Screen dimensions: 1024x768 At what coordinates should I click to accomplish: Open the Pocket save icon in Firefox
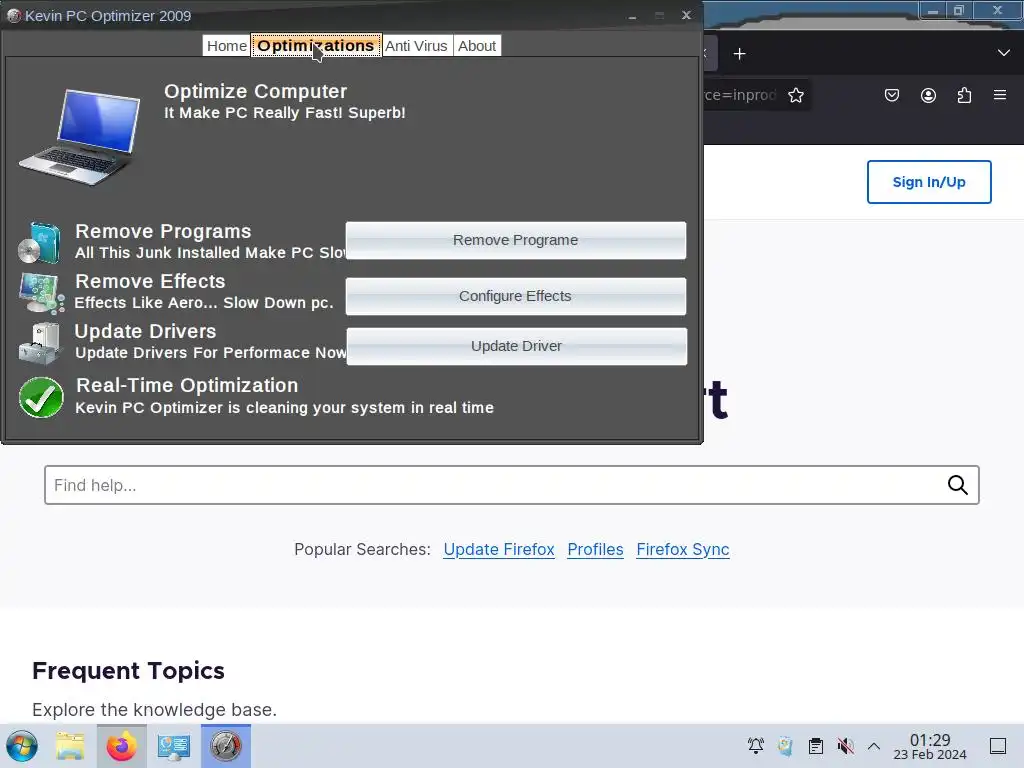pyautogui.click(x=891, y=95)
